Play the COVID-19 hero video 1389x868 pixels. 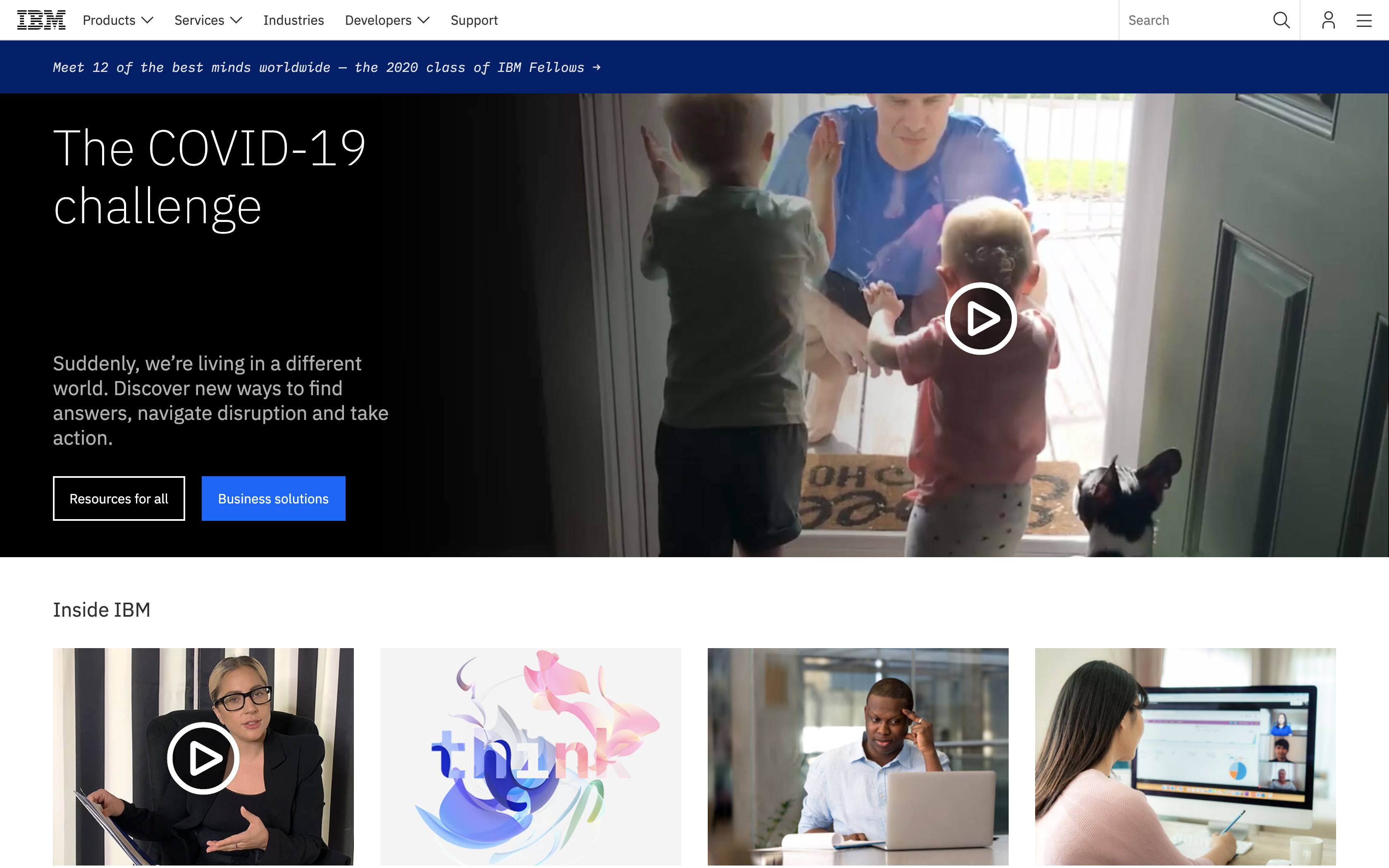click(980, 318)
